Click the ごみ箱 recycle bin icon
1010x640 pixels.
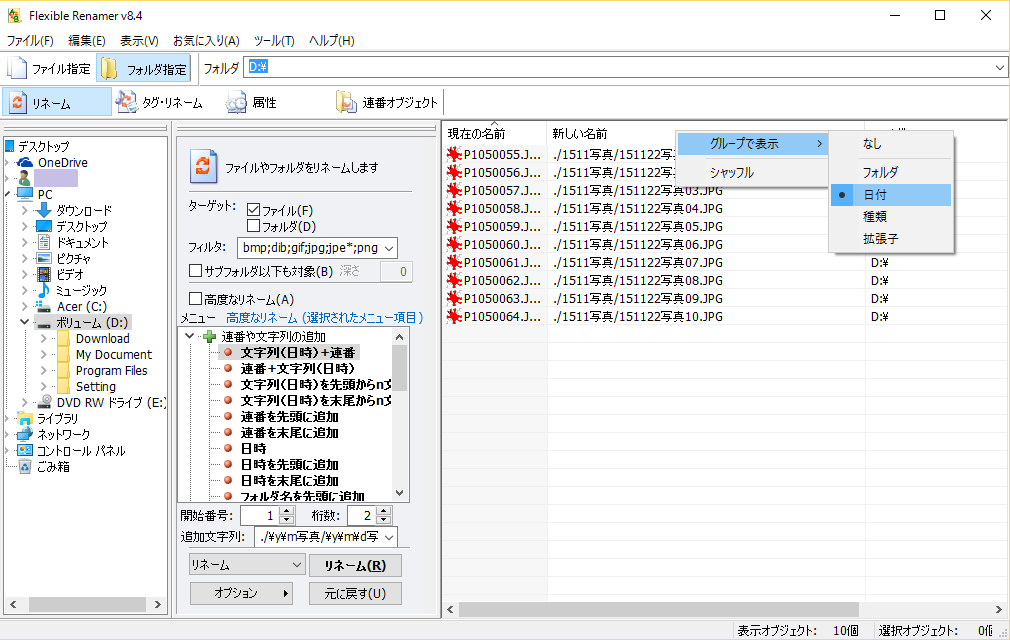coord(25,466)
